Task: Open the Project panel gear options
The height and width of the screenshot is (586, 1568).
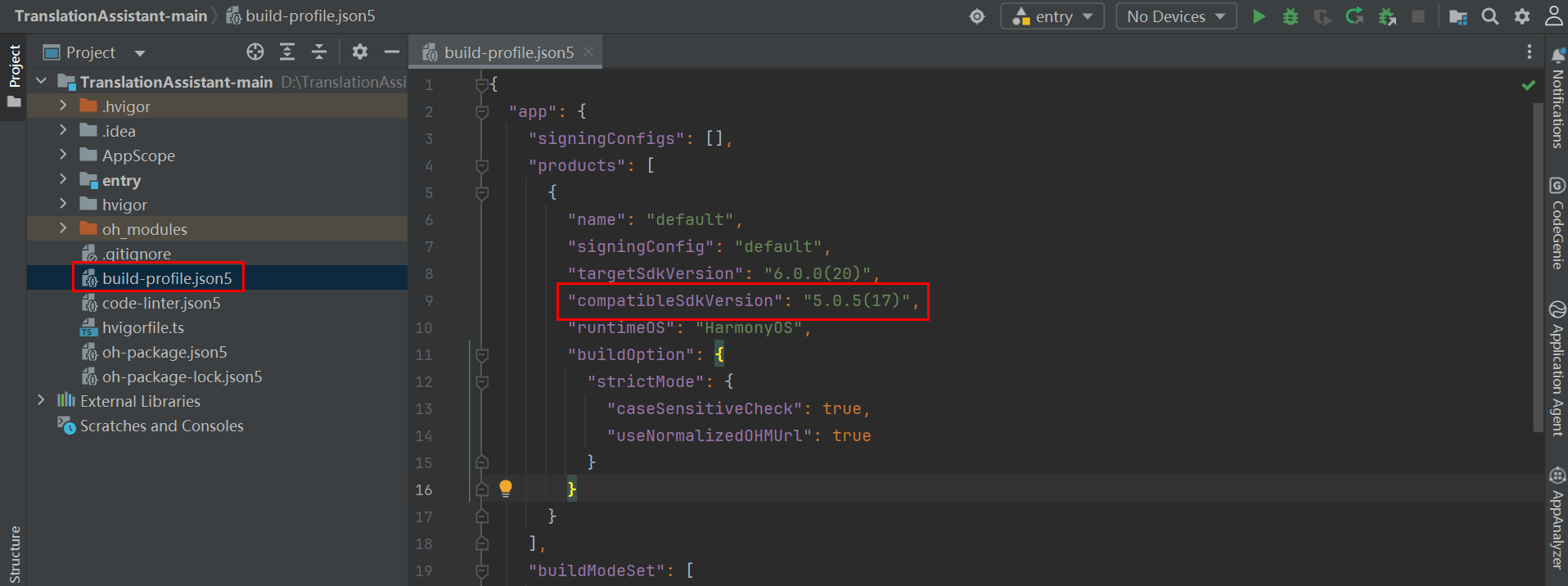Action: pyautogui.click(x=359, y=52)
